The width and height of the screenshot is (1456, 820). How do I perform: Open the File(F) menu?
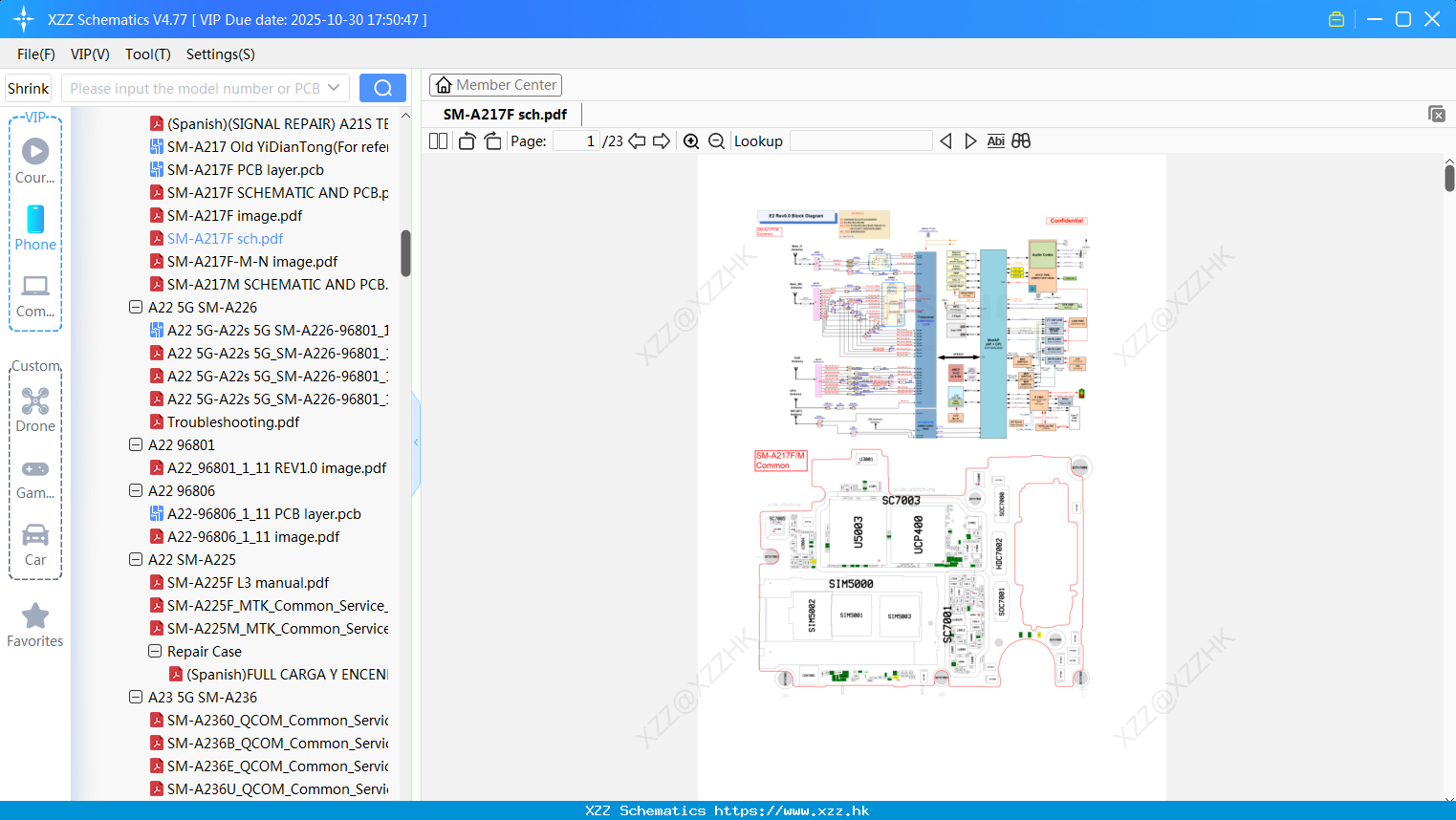(x=36, y=54)
